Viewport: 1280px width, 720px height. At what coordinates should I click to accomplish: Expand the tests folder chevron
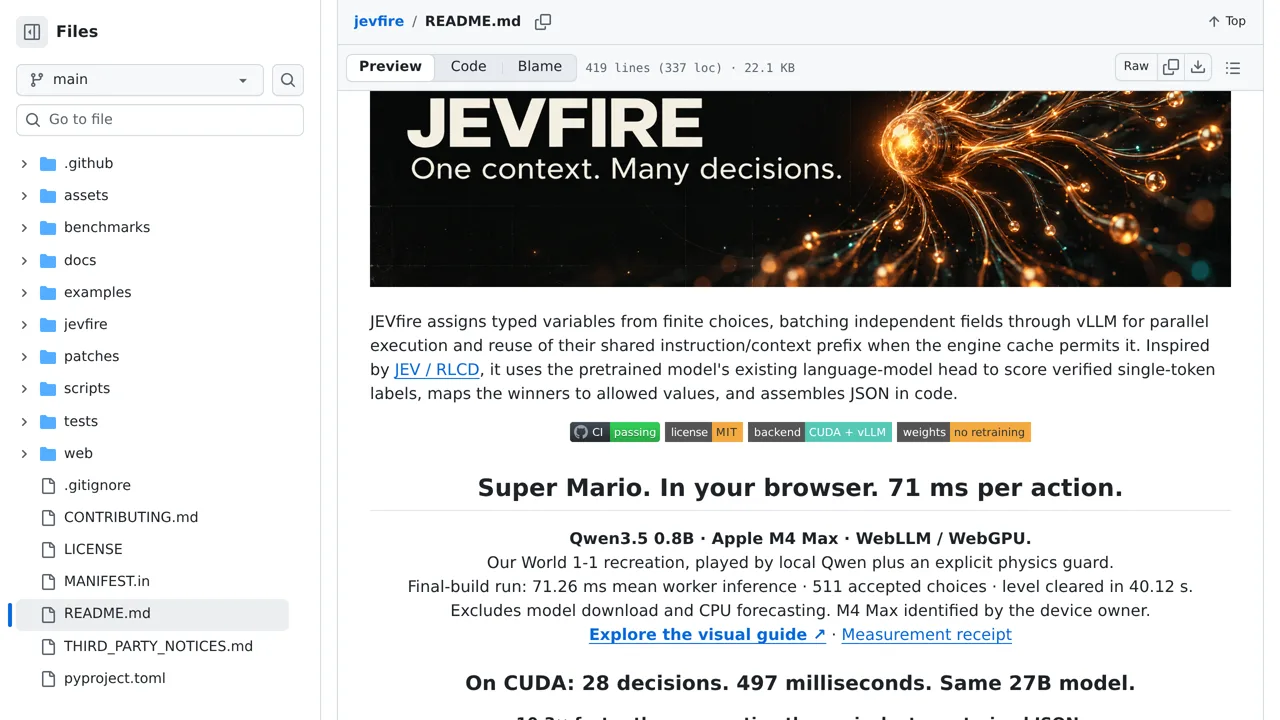click(x=24, y=421)
